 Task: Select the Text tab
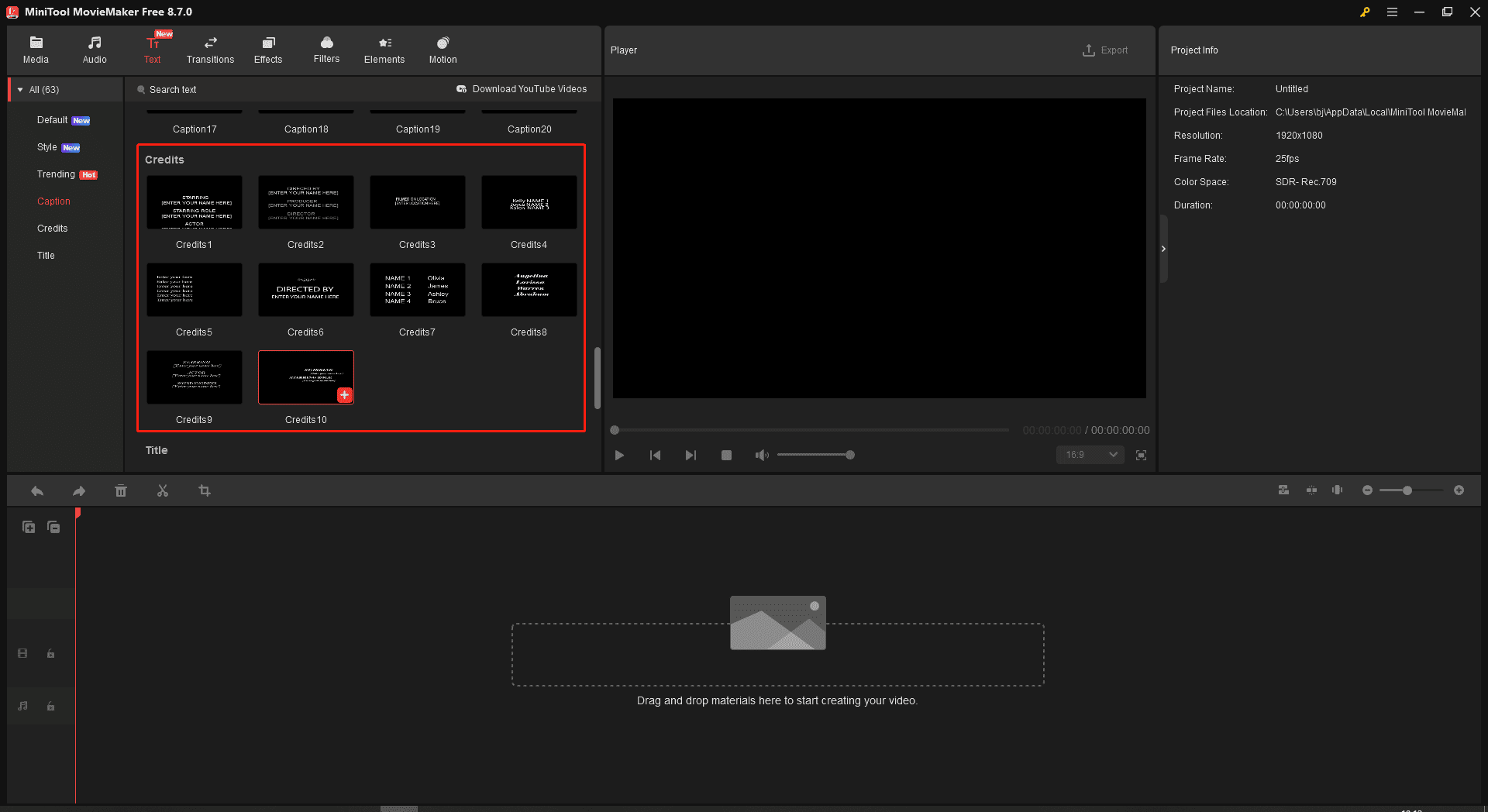[x=153, y=50]
